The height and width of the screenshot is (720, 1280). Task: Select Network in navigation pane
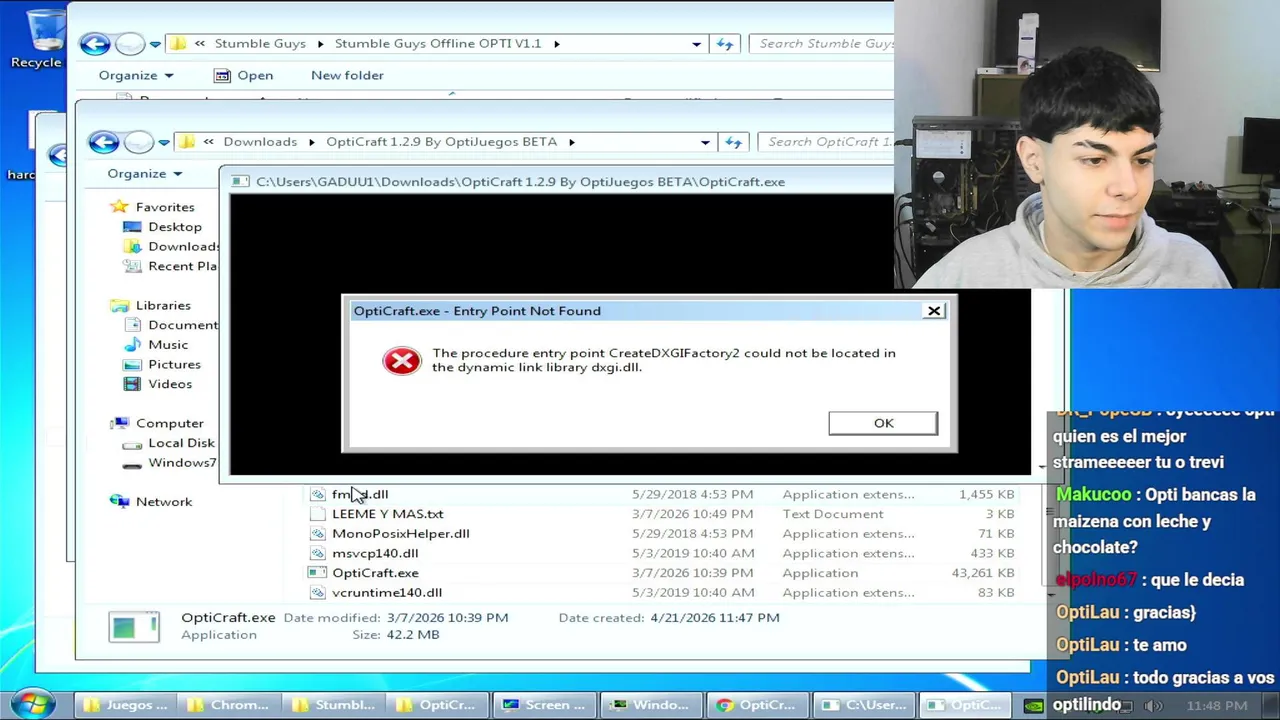pos(151,502)
